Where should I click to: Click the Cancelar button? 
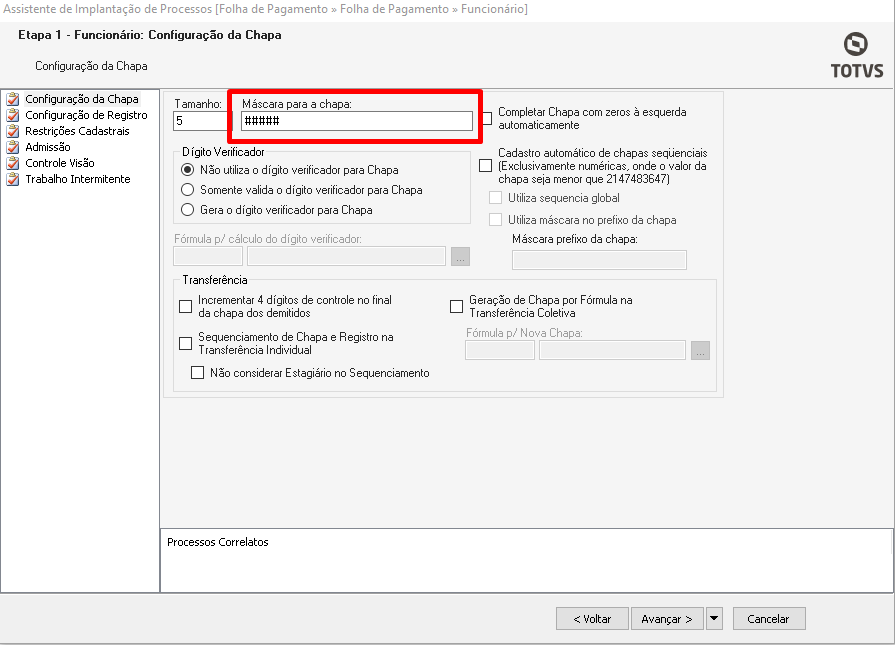tap(769, 619)
